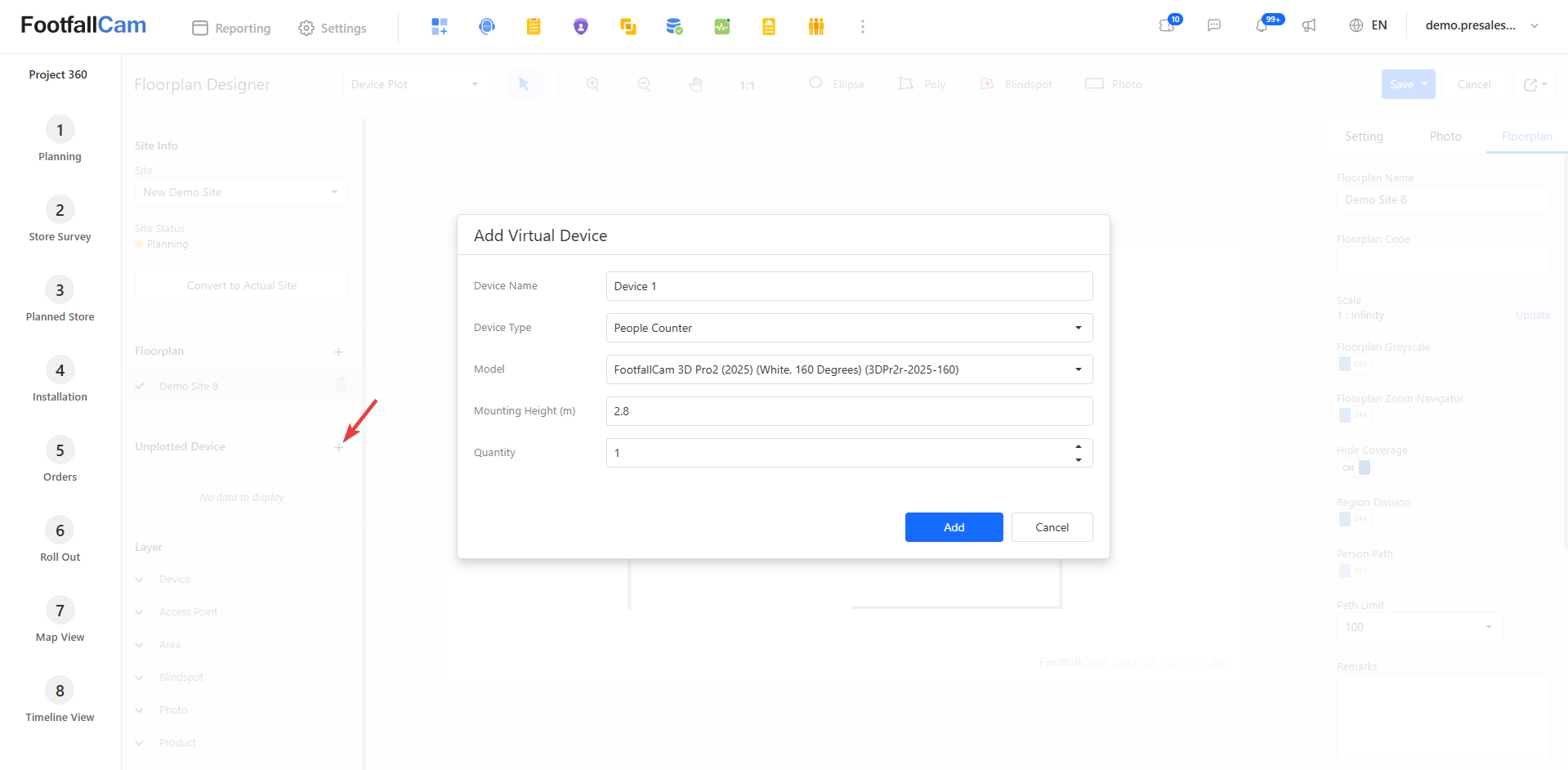The image size is (1568, 770).
Task: Click Convert to Actual Site
Action: pyautogui.click(x=242, y=285)
